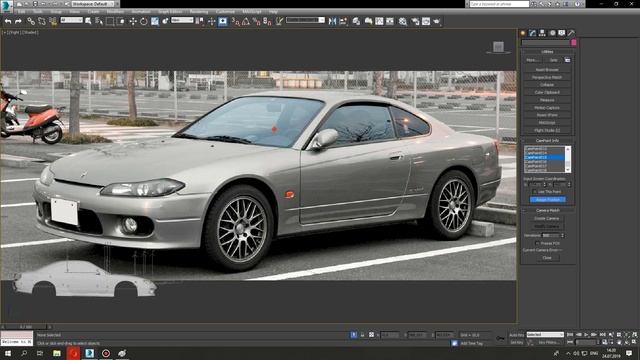The image size is (640, 360).
Task: Click the Select and Manipulate icon
Action: pyautogui.click(x=211, y=21)
